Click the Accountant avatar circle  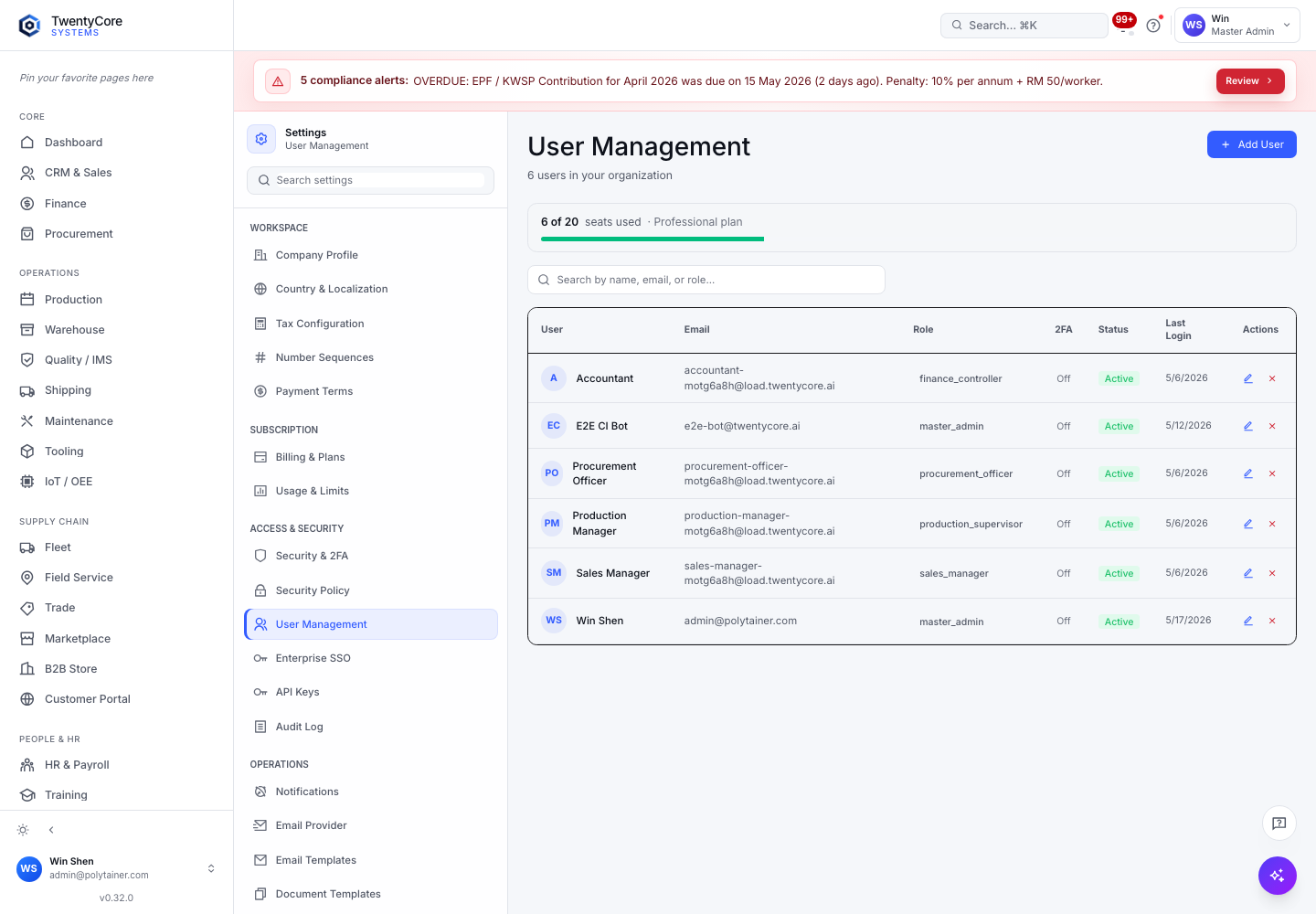pyautogui.click(x=554, y=378)
